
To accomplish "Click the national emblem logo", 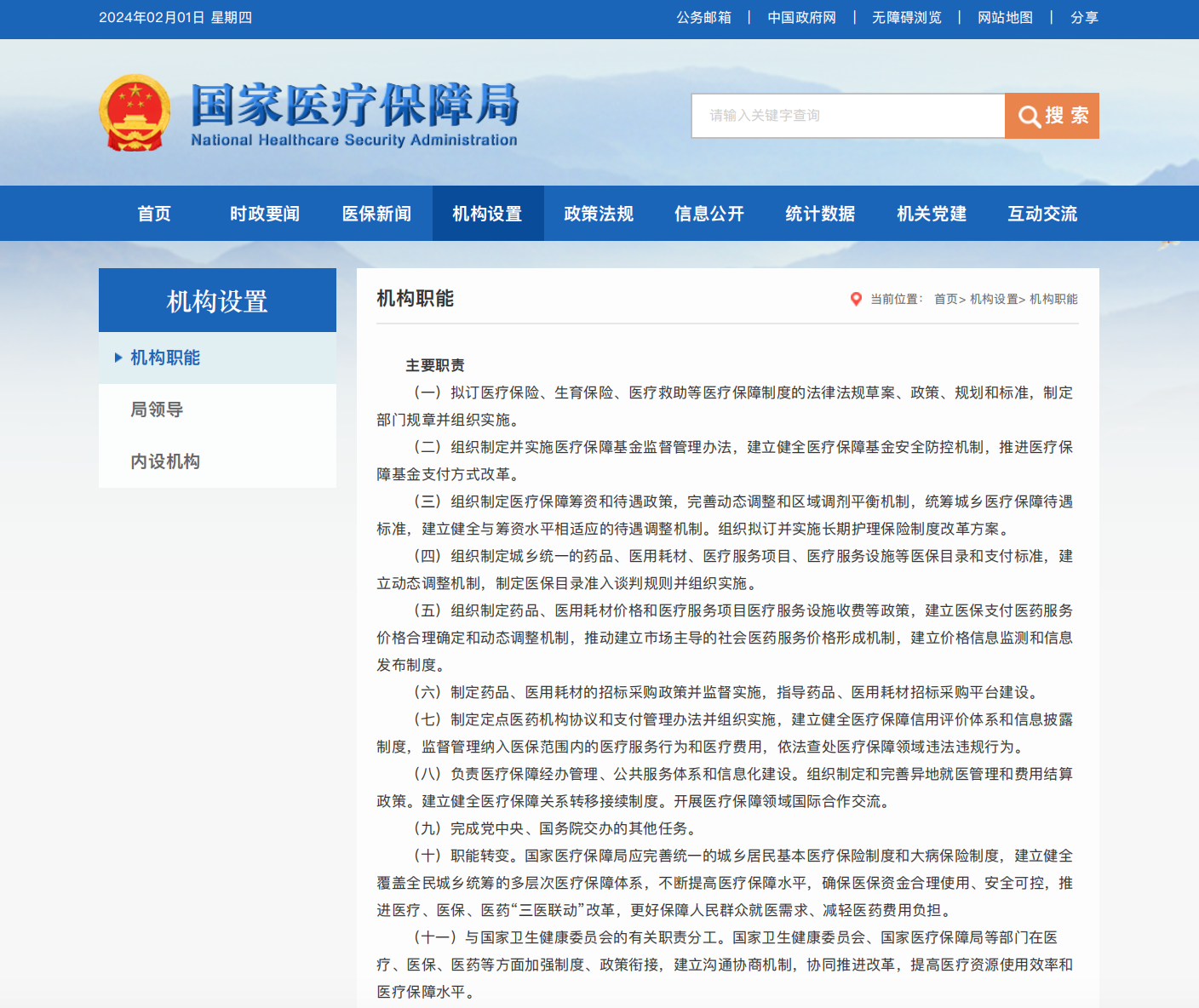I will 135,113.
